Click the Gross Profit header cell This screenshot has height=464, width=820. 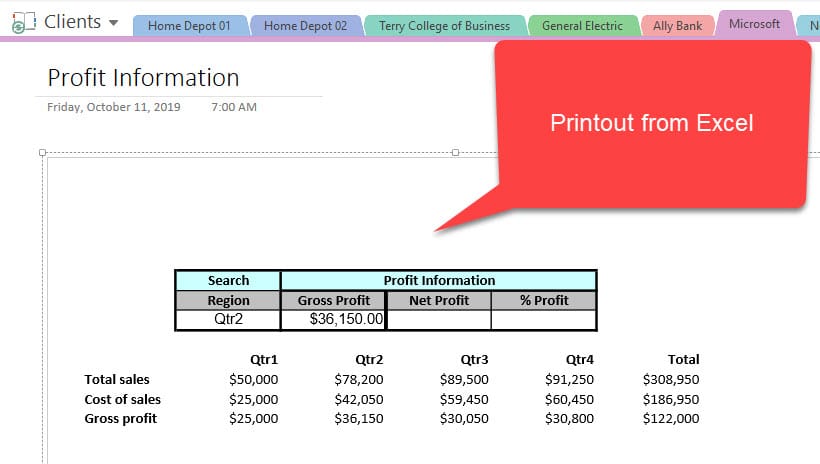click(x=334, y=300)
